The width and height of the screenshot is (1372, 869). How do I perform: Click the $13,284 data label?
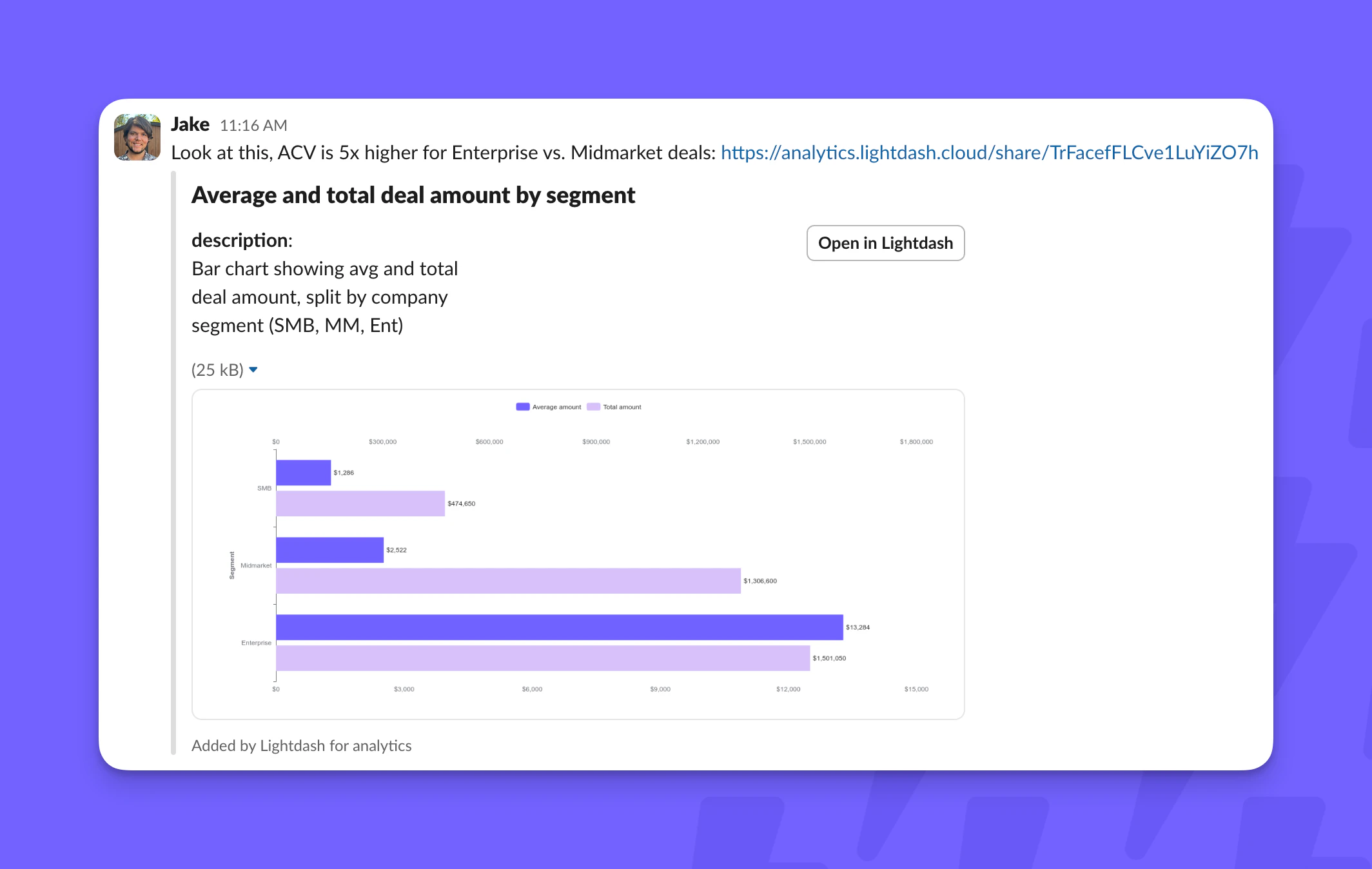[x=857, y=627]
